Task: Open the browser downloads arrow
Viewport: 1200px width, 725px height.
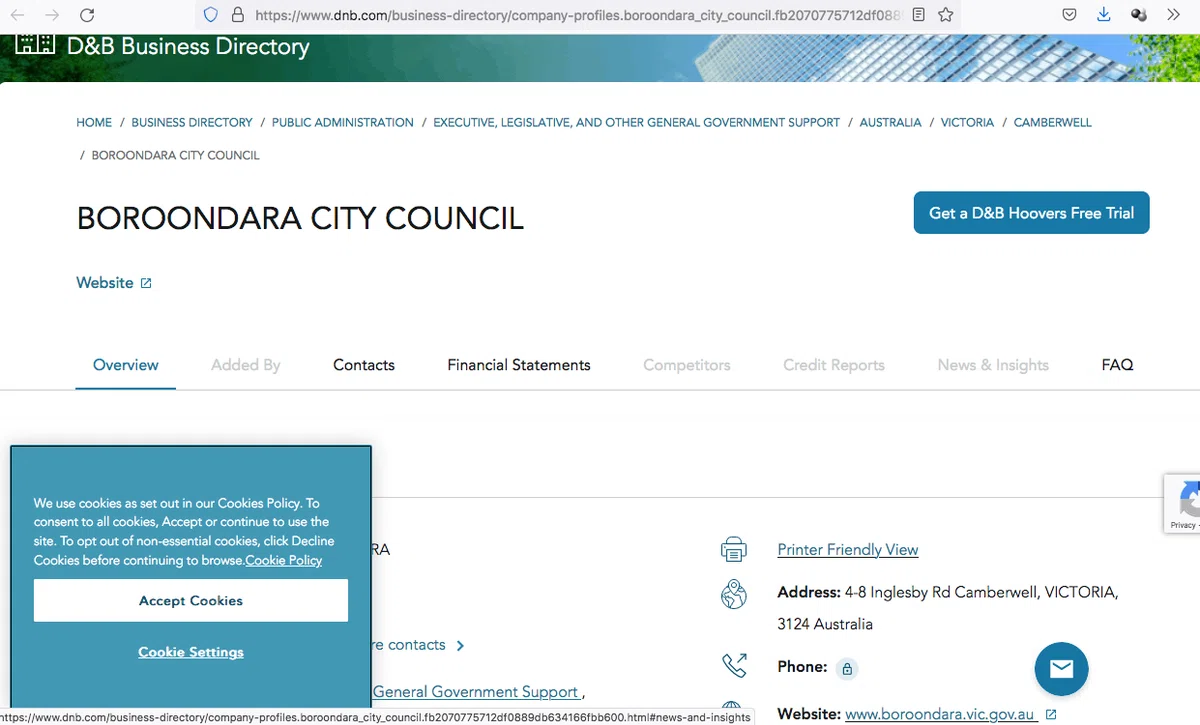Action: (x=1103, y=15)
